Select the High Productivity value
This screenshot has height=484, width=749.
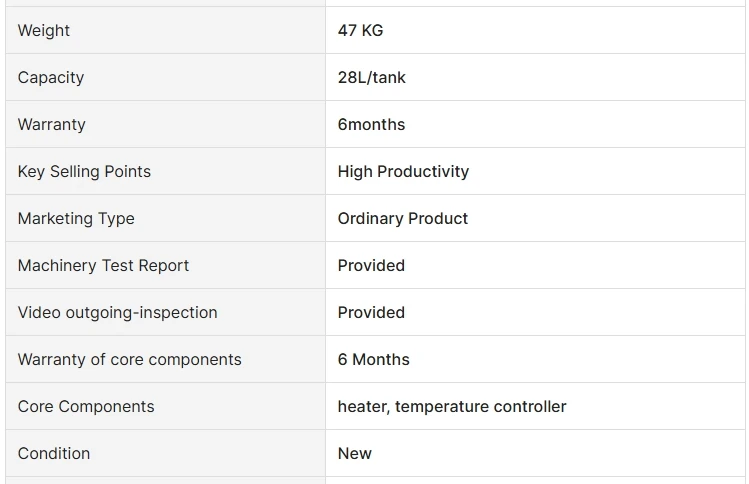pyautogui.click(x=403, y=171)
